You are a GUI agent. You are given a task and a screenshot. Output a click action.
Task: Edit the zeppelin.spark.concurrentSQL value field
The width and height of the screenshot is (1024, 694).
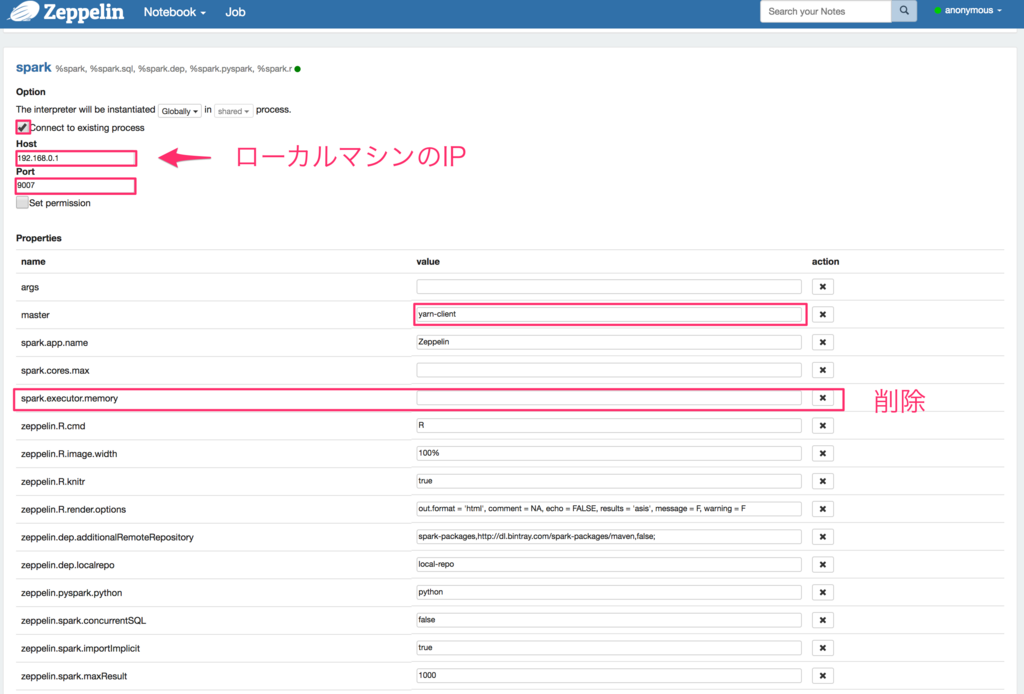[x=609, y=620]
